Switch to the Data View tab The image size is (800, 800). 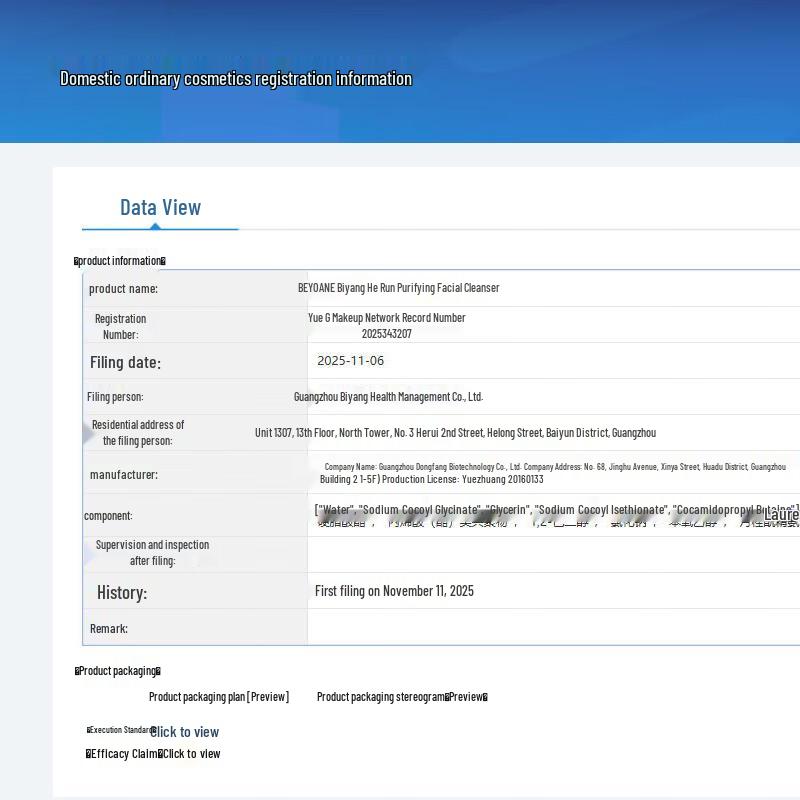(x=160, y=208)
